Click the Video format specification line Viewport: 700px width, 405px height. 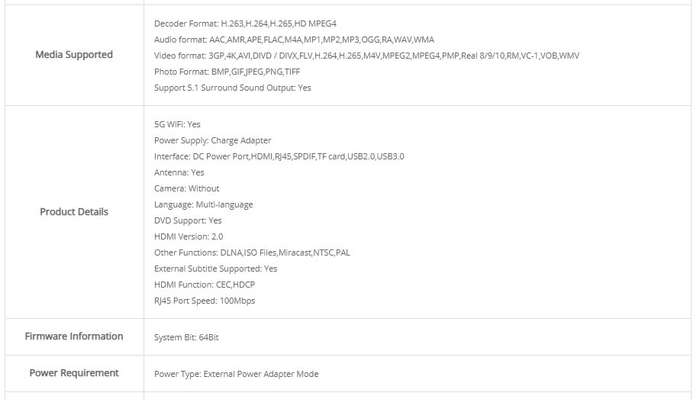[367, 56]
